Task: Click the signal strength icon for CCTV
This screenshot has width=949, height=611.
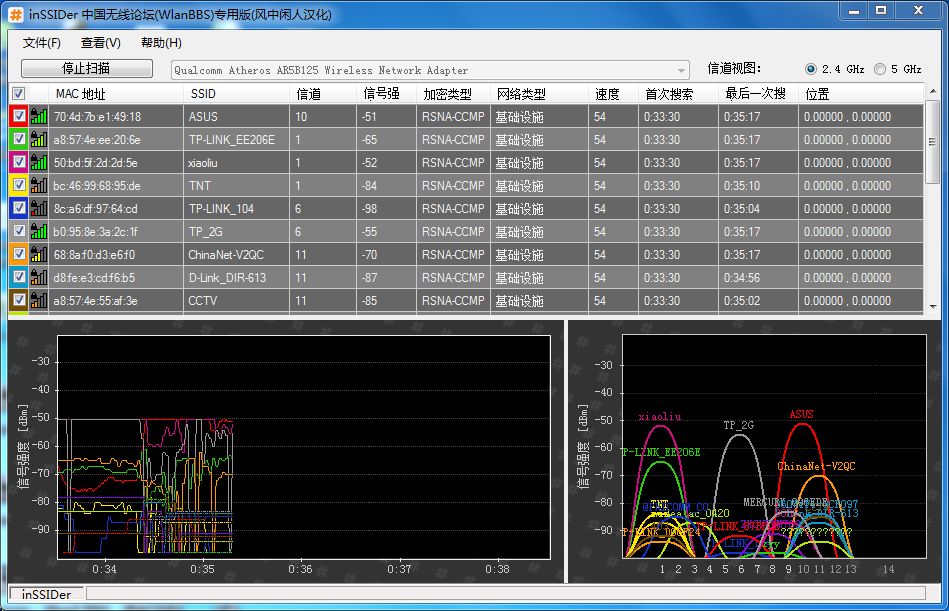Action: tap(39, 300)
